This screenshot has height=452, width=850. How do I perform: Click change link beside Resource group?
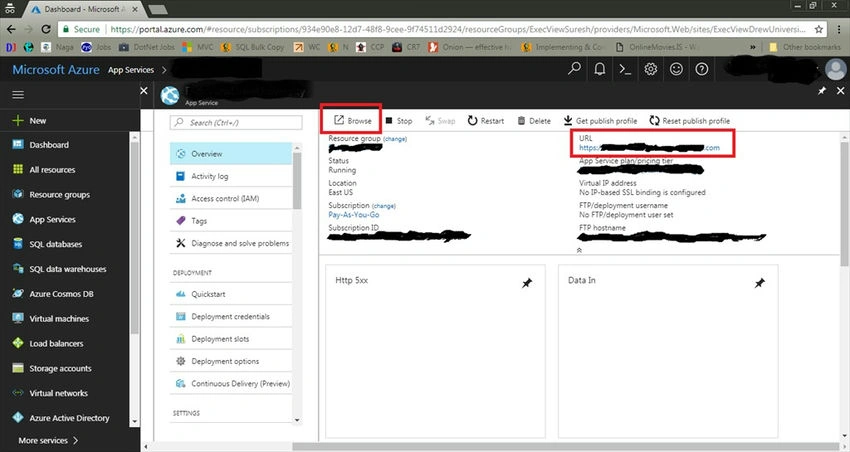(x=395, y=139)
